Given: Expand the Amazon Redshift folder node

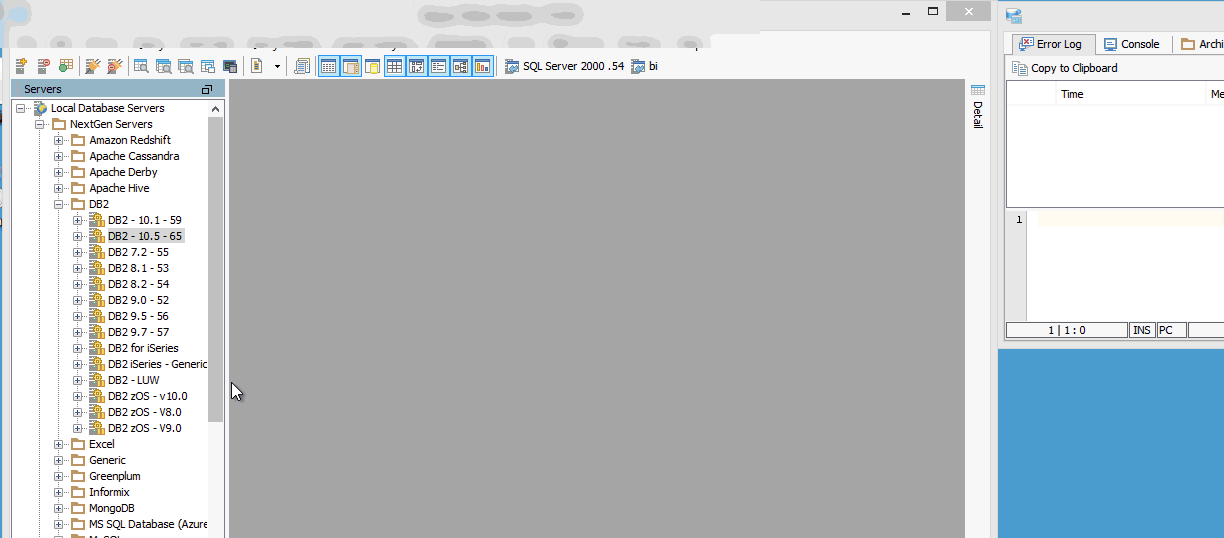Looking at the screenshot, I should (59, 140).
